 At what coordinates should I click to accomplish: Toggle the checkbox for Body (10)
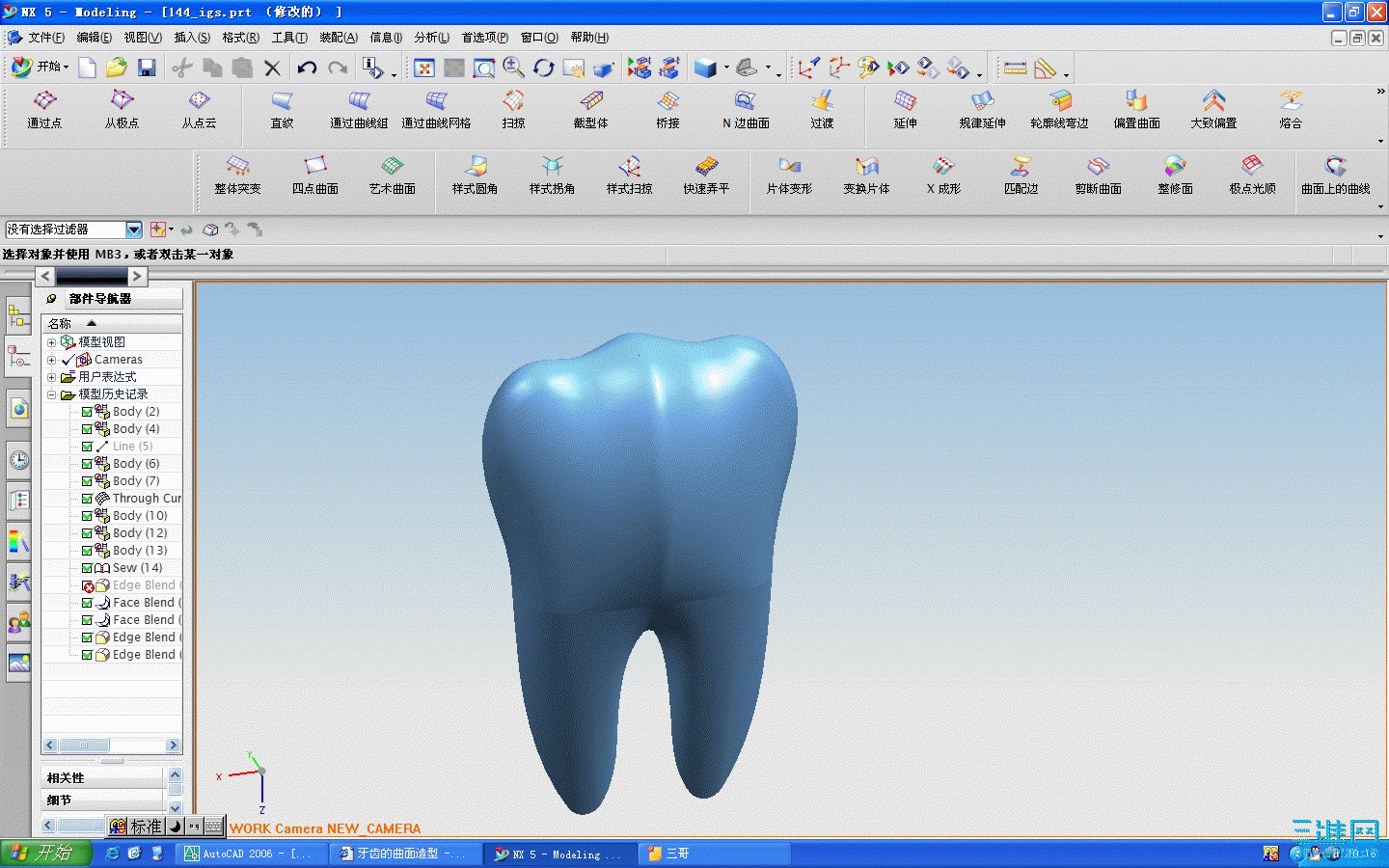87,516
